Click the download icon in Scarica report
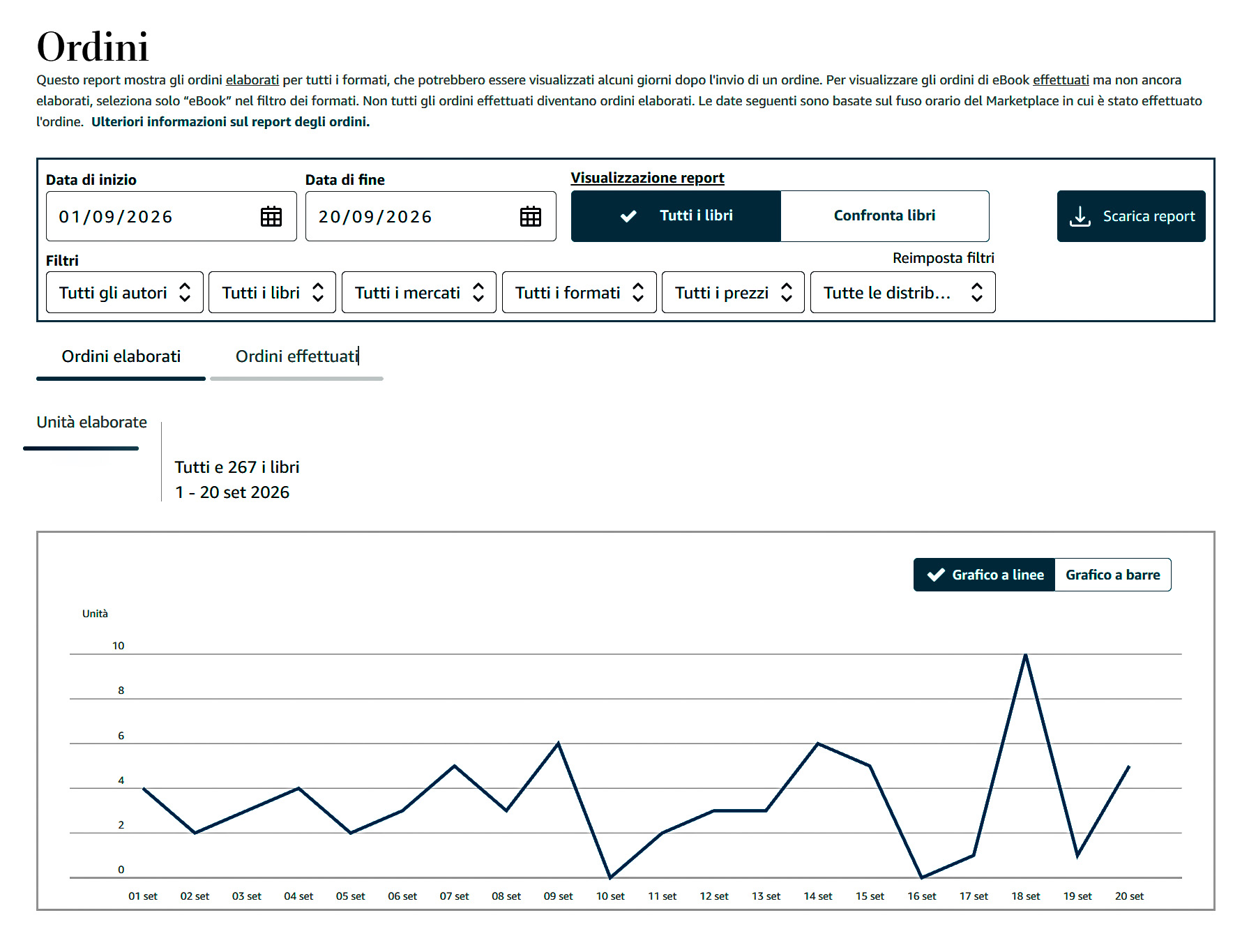The width and height of the screenshot is (1249, 952). coord(1080,216)
